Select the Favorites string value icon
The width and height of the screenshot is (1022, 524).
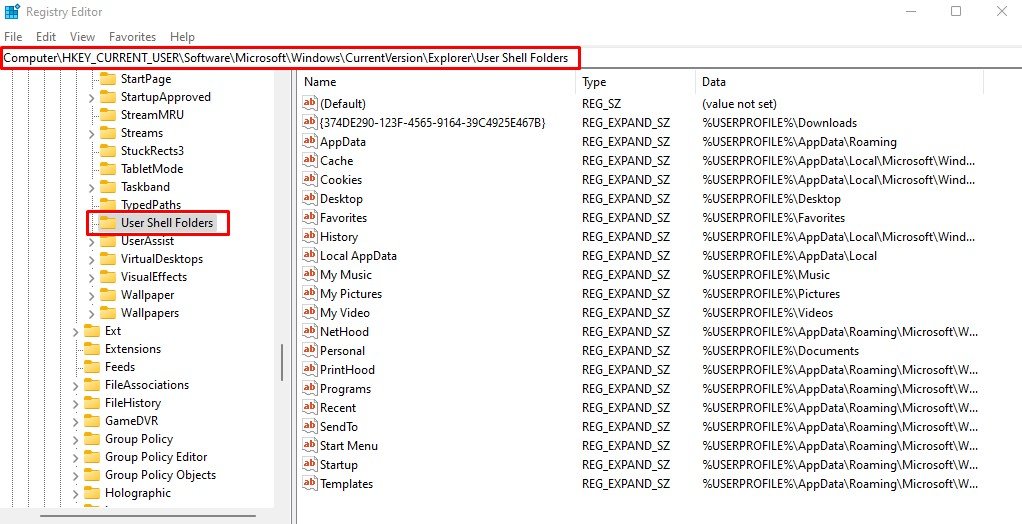[x=310, y=217]
